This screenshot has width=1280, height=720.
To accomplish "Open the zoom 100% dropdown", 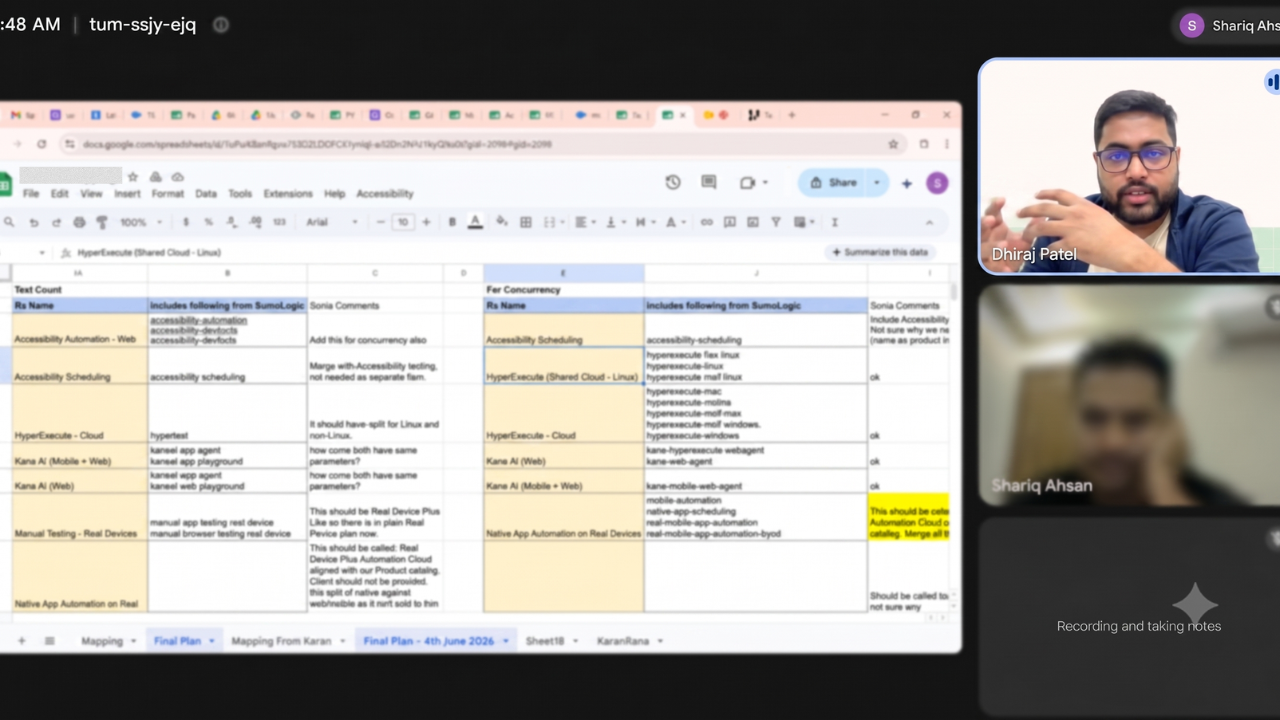I will pos(139,222).
